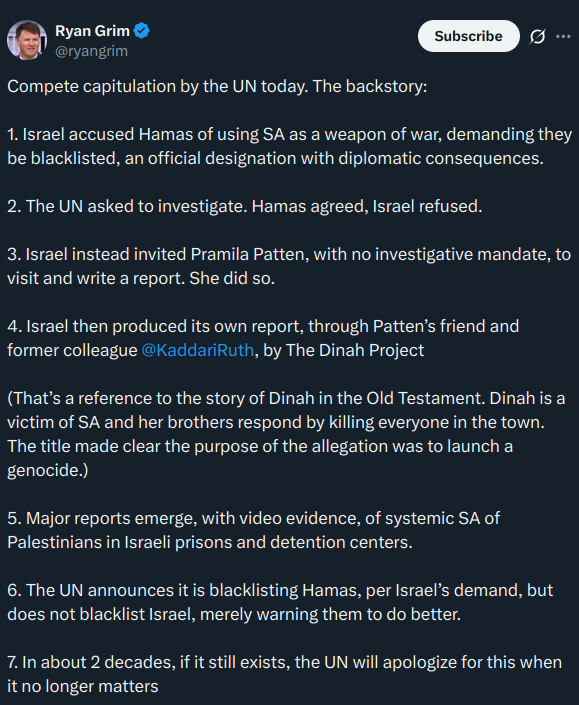The height and width of the screenshot is (705, 579).
Task: Click point 4 'Israel then produced its own report'
Action: point(263,338)
